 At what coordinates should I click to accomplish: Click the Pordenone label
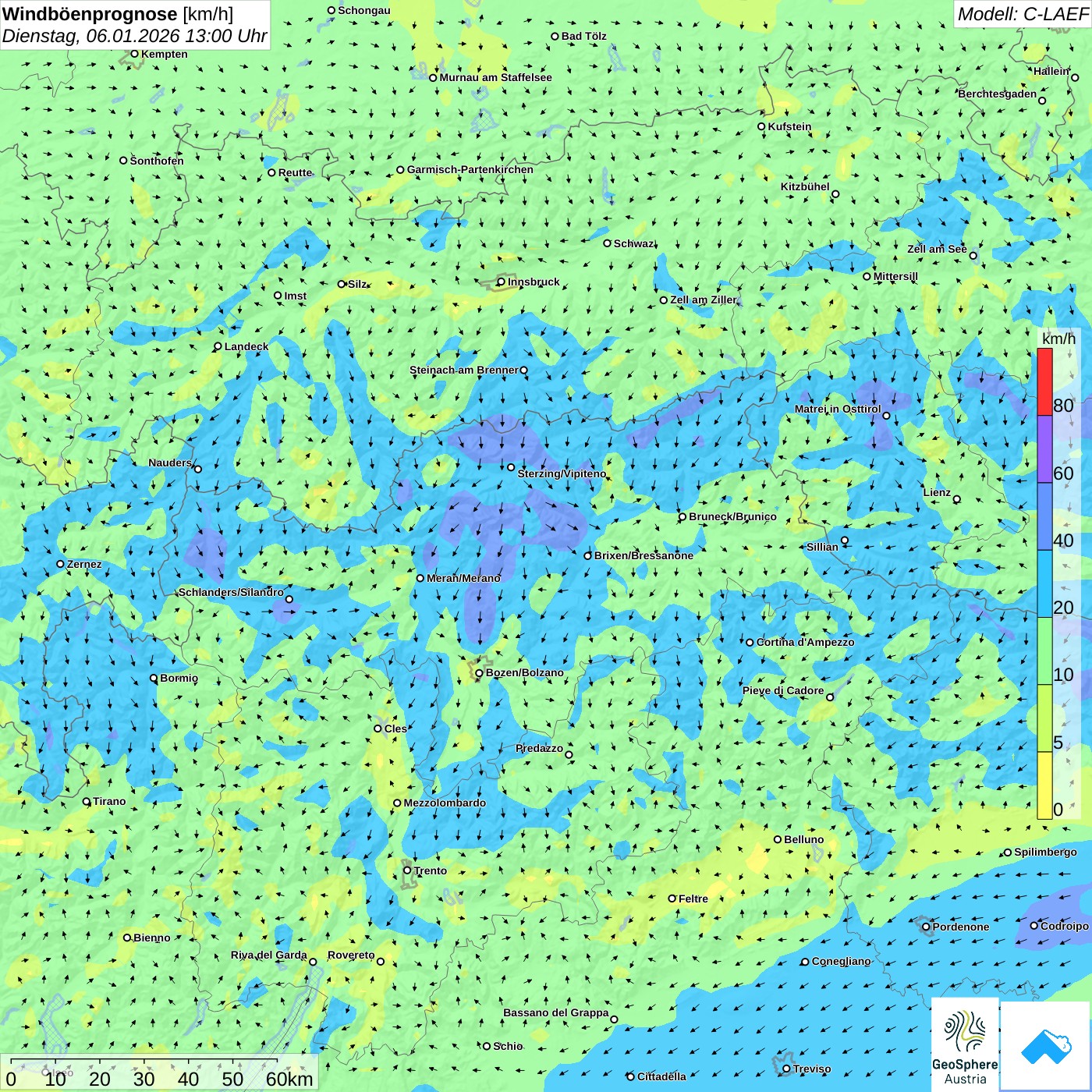tap(961, 927)
